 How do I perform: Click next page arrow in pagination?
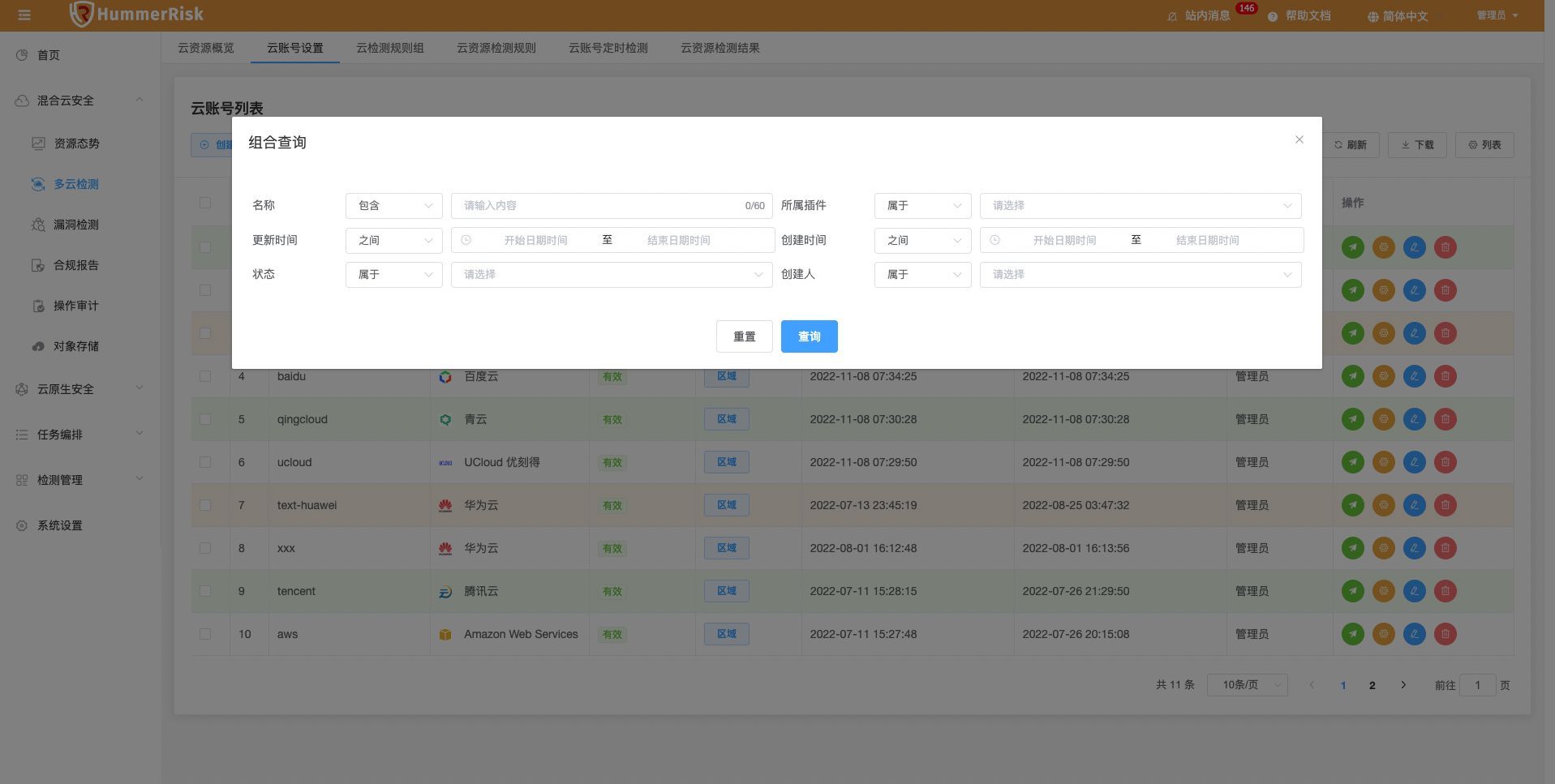1403,685
